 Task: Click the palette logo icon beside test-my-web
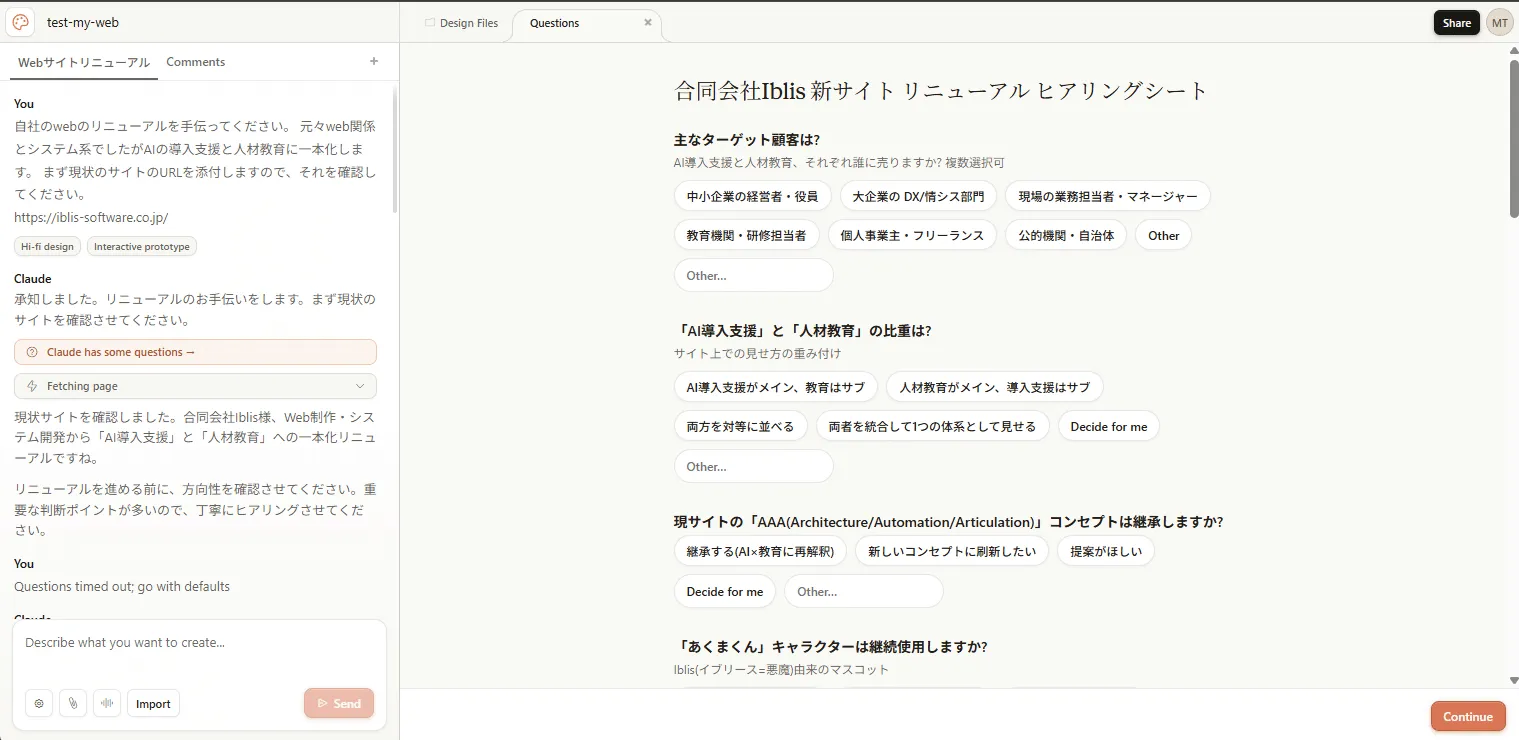coord(20,22)
